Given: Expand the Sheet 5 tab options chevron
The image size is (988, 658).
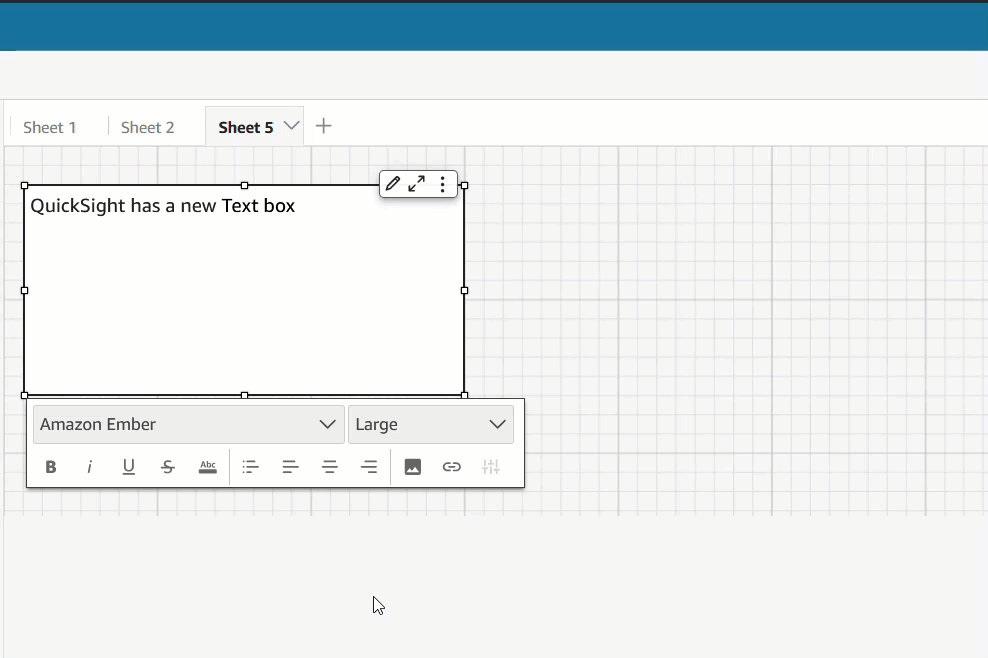Looking at the screenshot, I should [x=291, y=125].
